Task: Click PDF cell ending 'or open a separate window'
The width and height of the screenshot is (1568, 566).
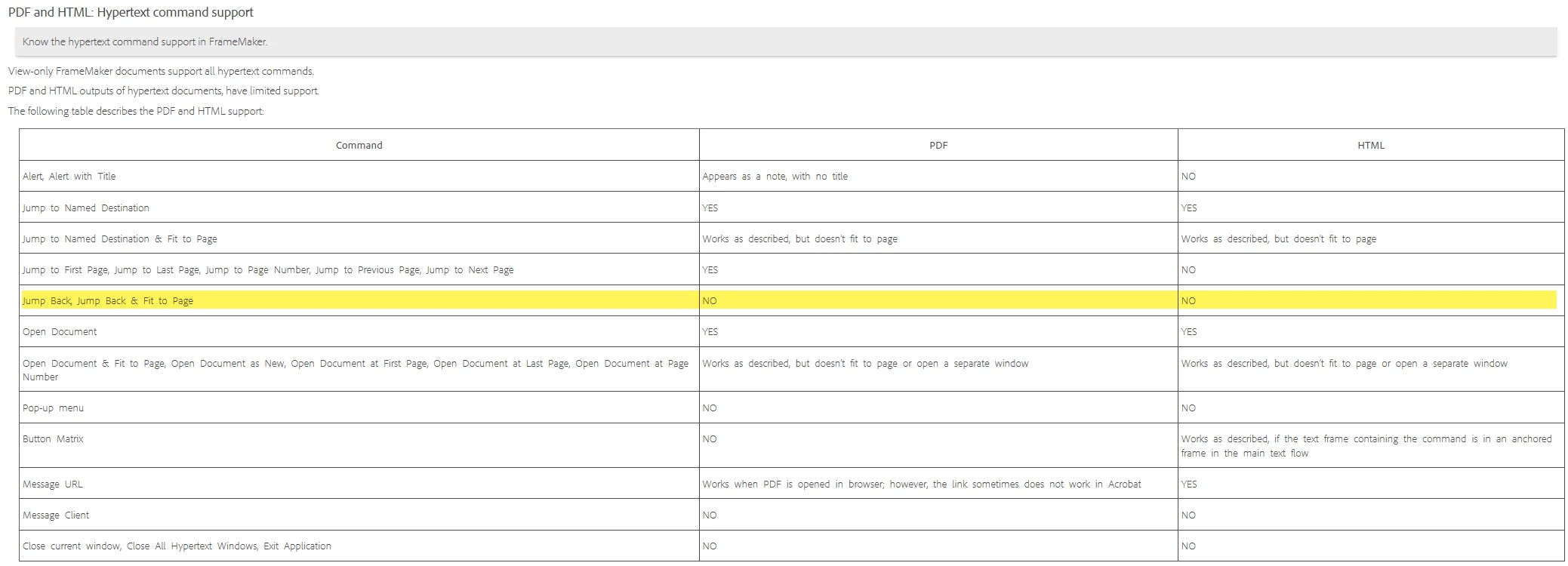Action: (938, 369)
